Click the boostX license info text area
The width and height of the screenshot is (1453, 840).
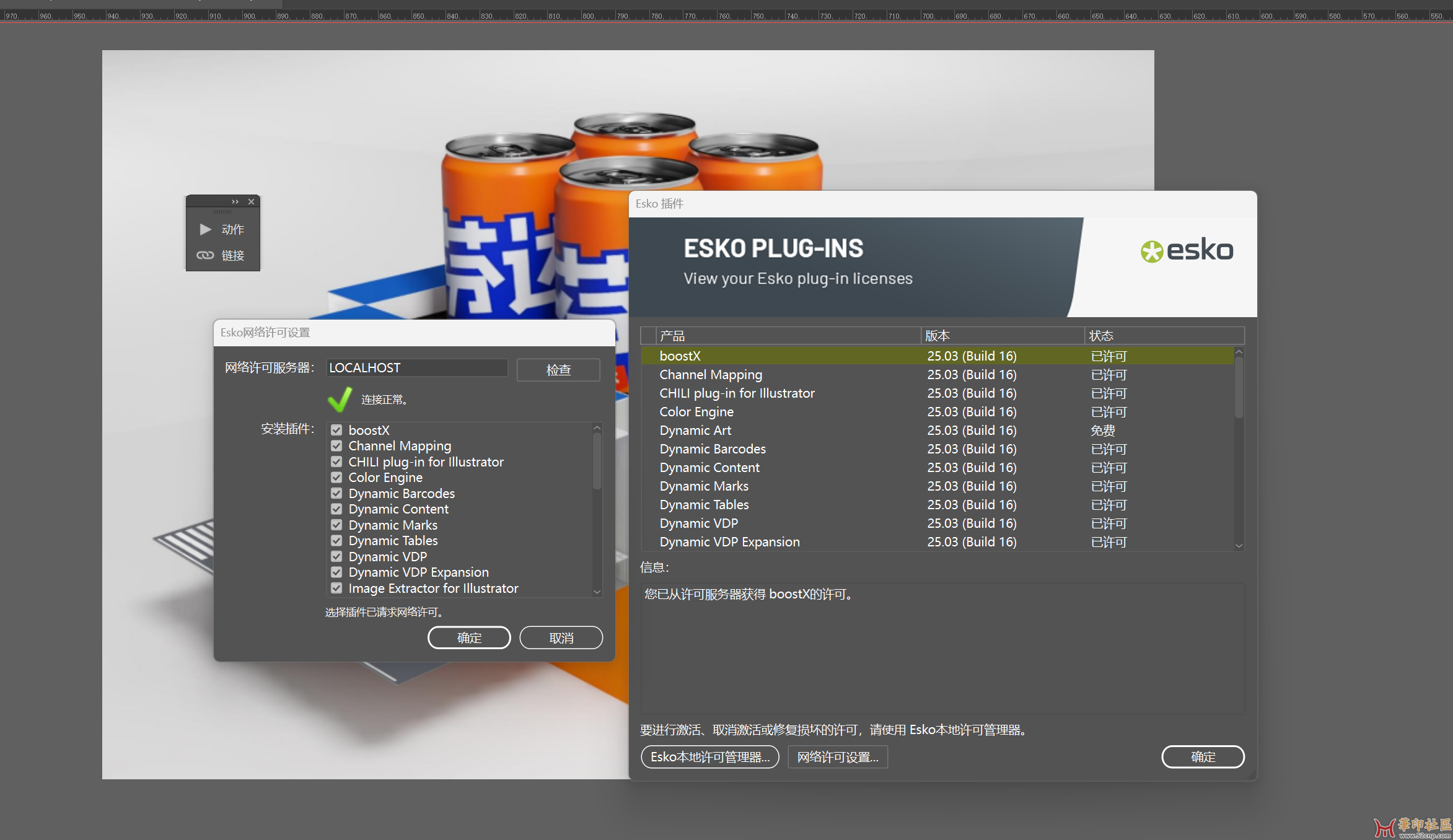[x=942, y=648]
